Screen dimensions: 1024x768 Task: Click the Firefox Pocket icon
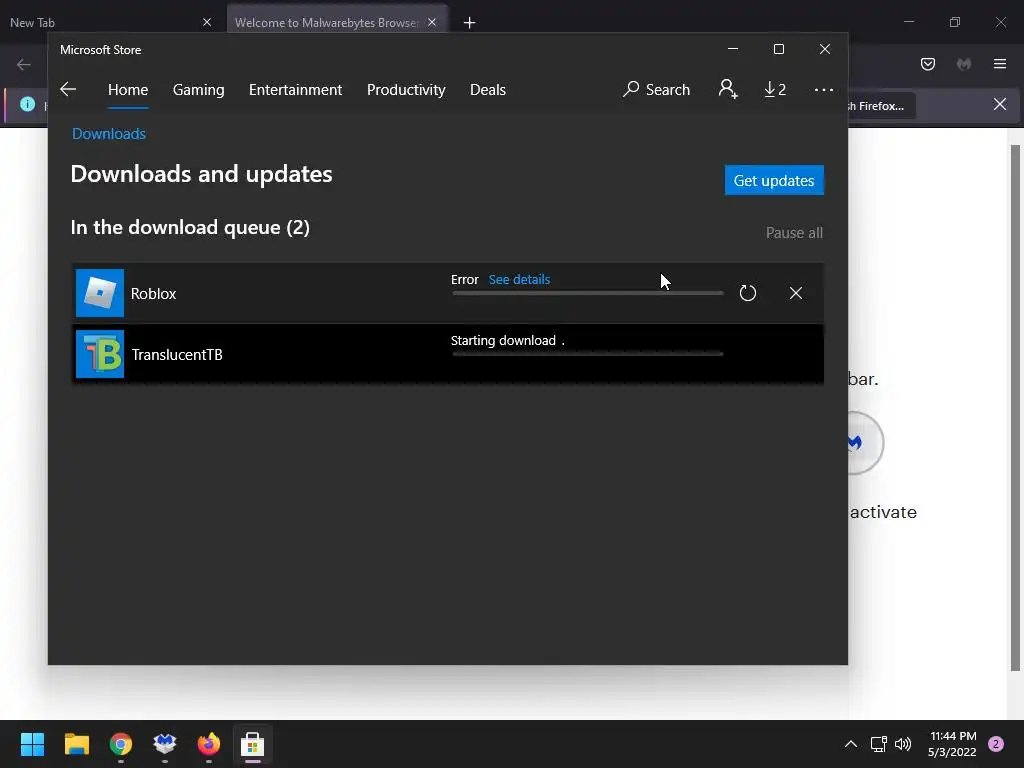(x=928, y=64)
